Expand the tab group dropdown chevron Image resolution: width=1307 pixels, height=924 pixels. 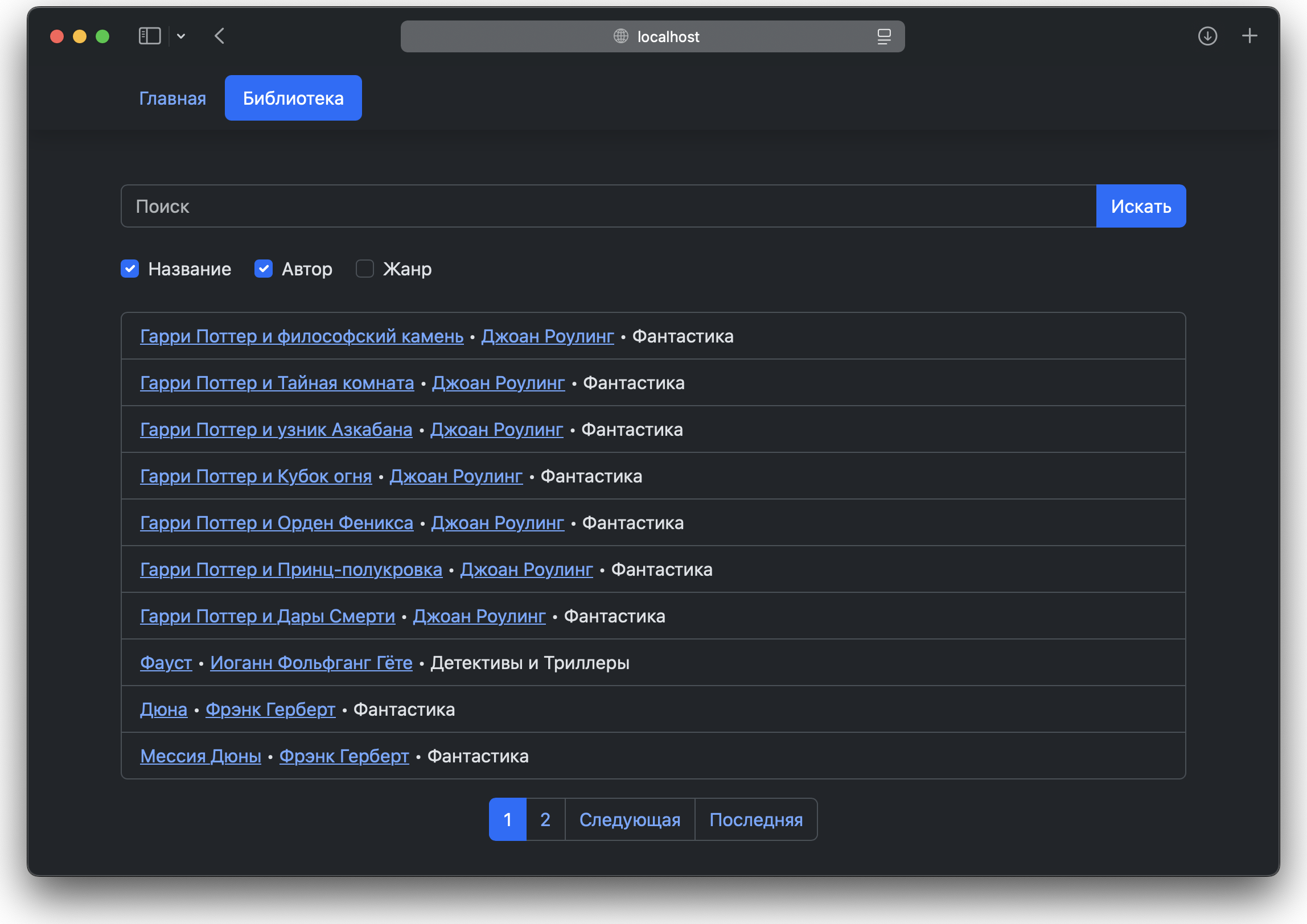pos(181,36)
